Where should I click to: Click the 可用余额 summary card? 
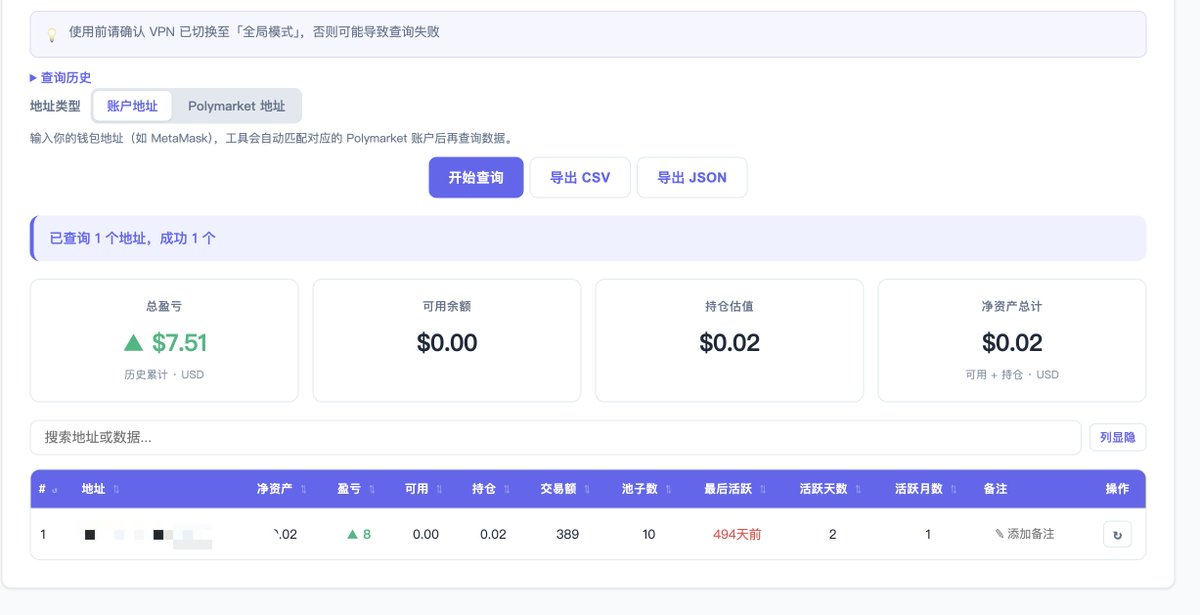pyautogui.click(x=447, y=340)
